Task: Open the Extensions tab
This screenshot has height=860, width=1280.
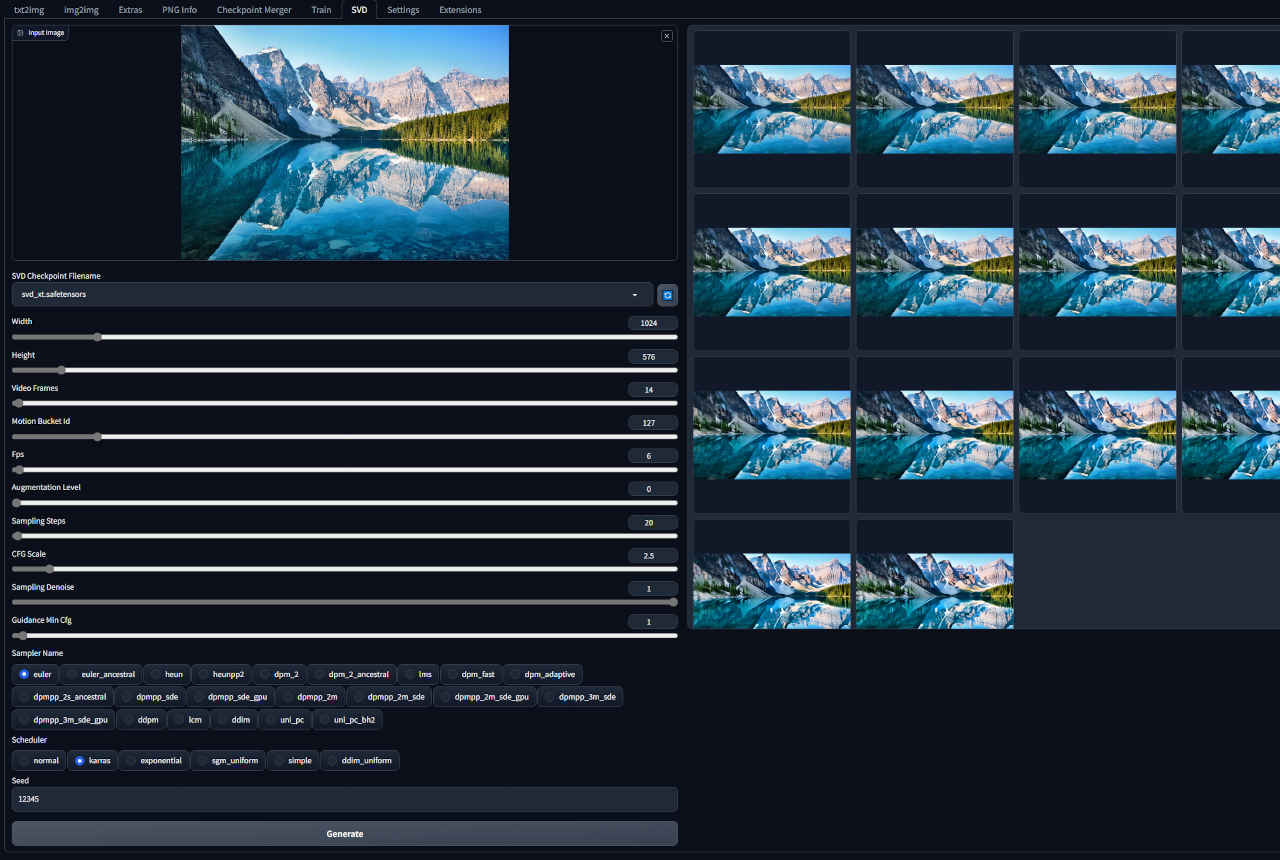Action: click(x=460, y=10)
